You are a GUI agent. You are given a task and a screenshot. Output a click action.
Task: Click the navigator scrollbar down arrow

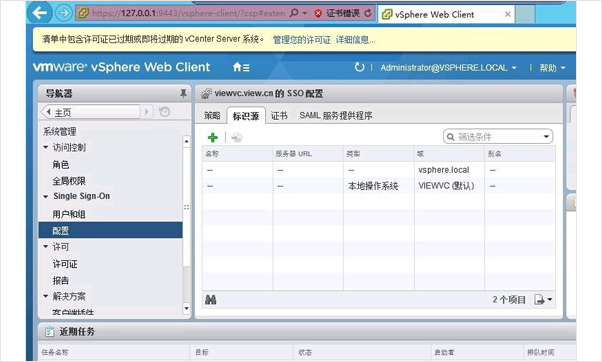(187, 308)
